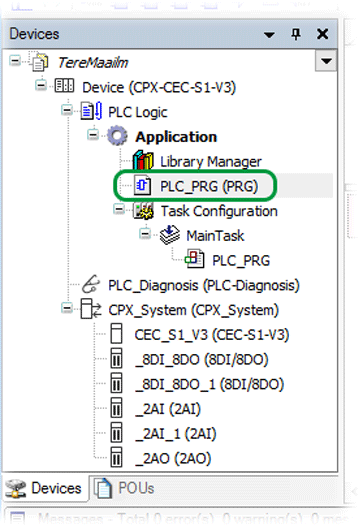Click the PLC_Diagnosis stethoscope icon
This screenshot has width=363, height=526.
pos(91,284)
